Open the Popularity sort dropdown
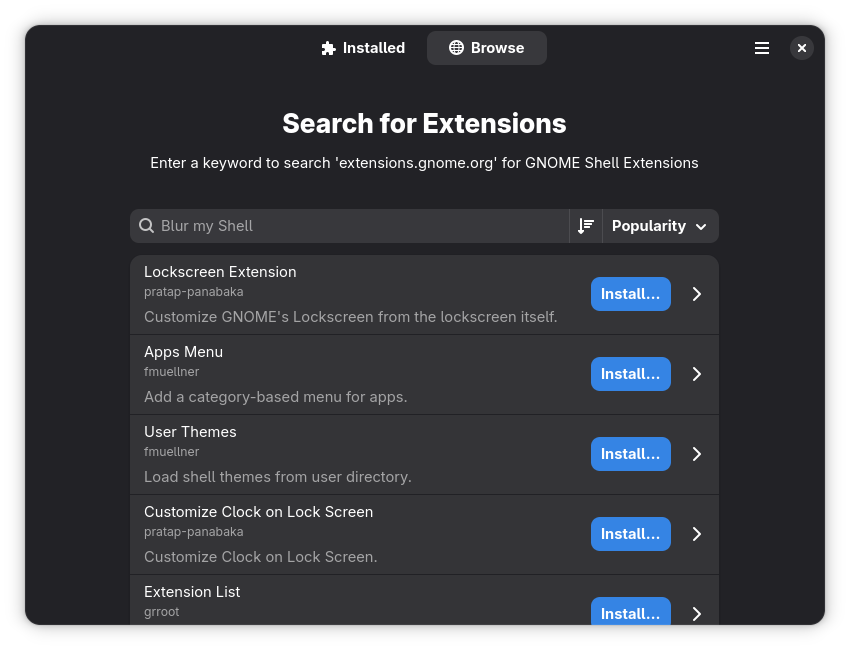This screenshot has width=850, height=650. [660, 226]
